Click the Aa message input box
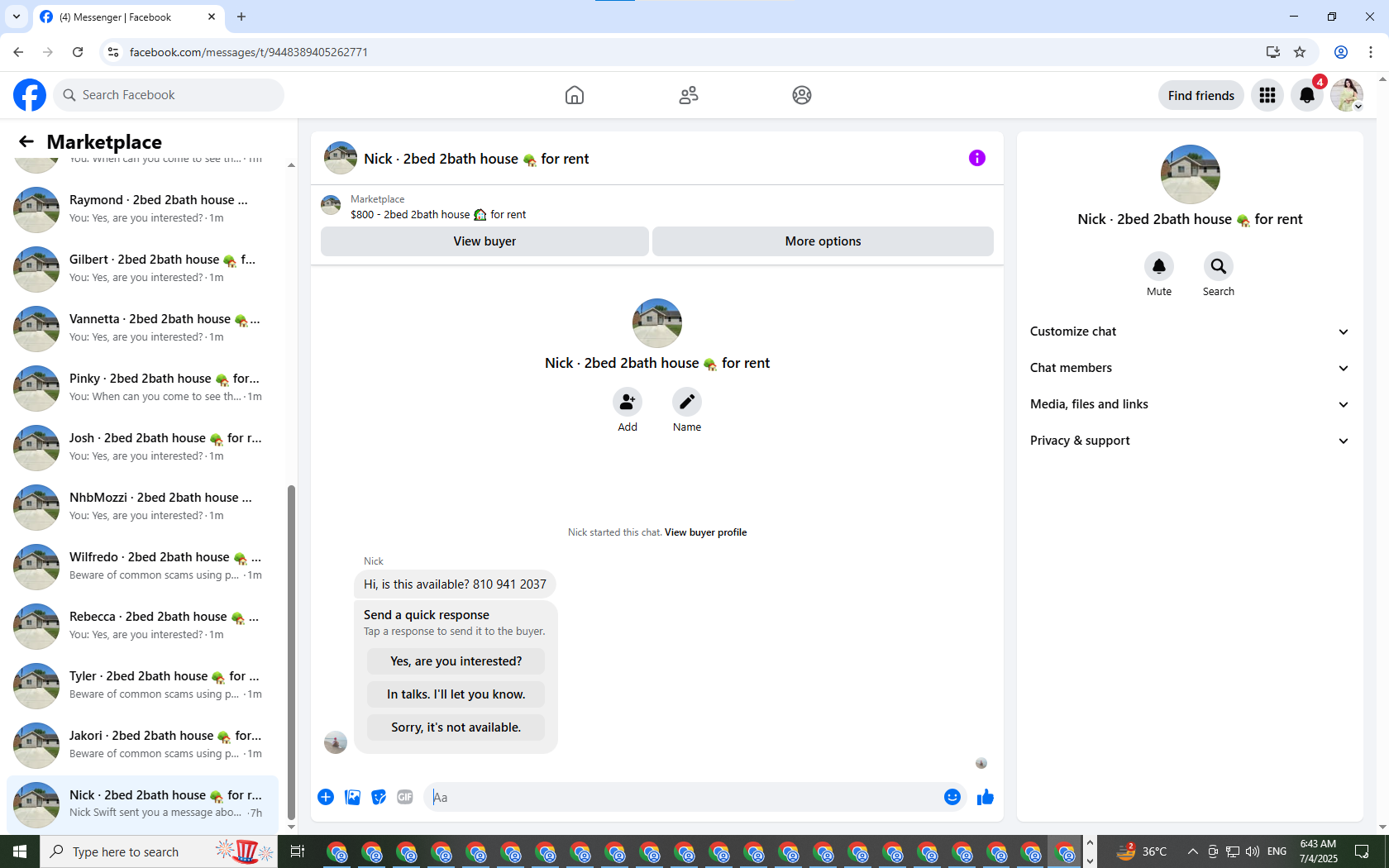Screen dimensions: 1389x868 tap(683, 797)
